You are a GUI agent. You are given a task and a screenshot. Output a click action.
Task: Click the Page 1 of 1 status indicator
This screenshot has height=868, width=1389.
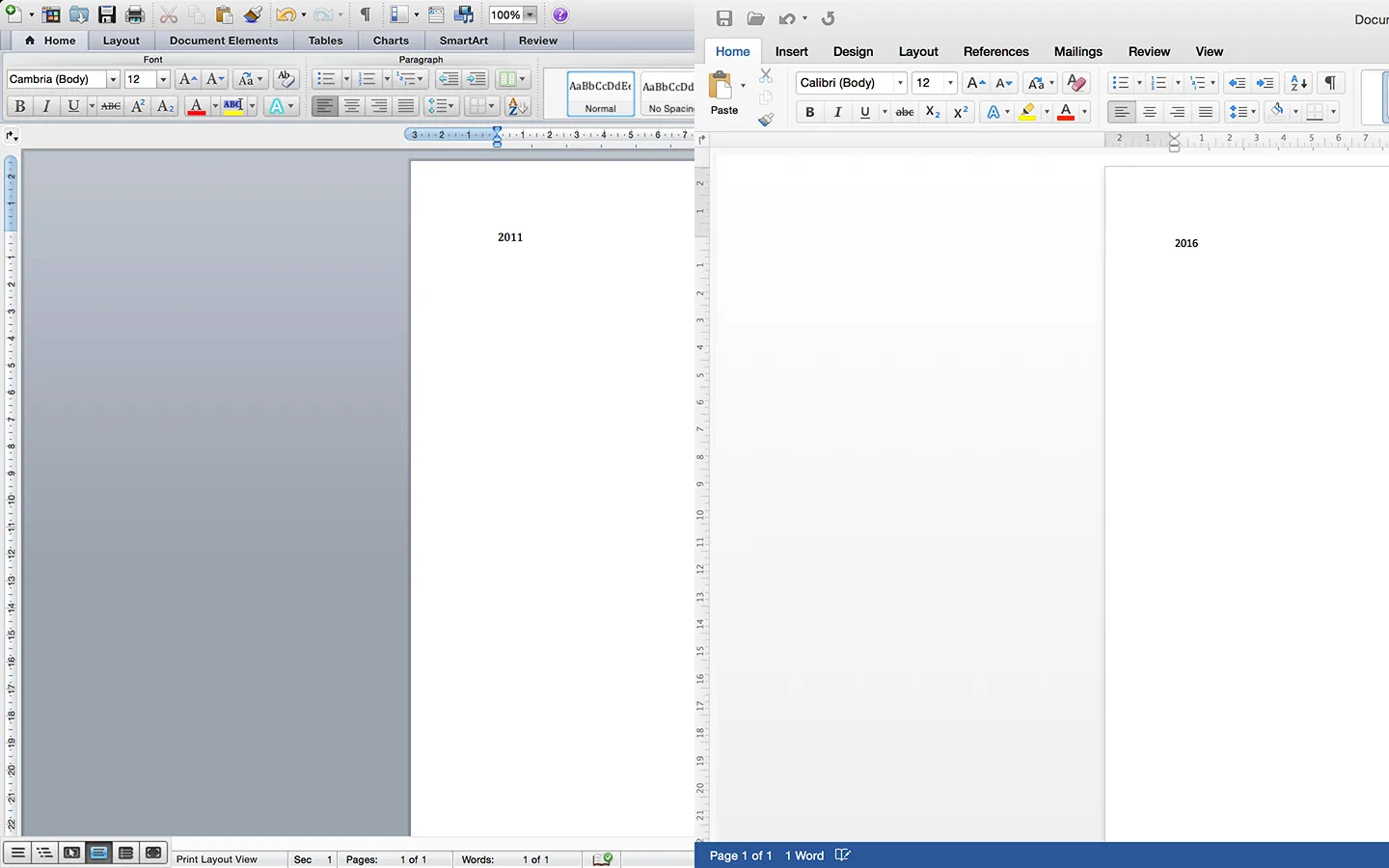pyautogui.click(x=740, y=855)
